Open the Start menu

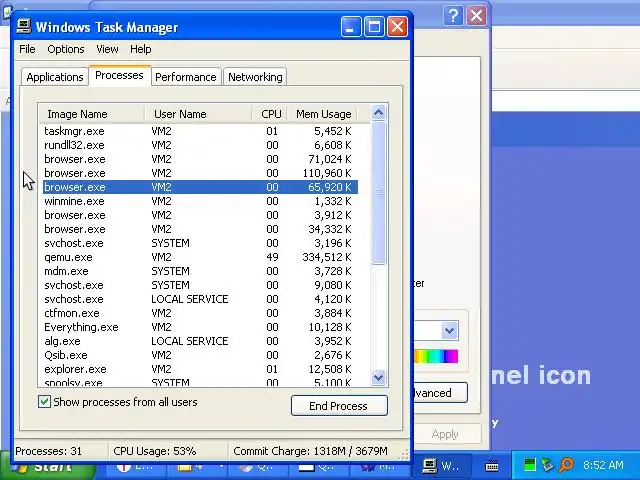point(47,469)
